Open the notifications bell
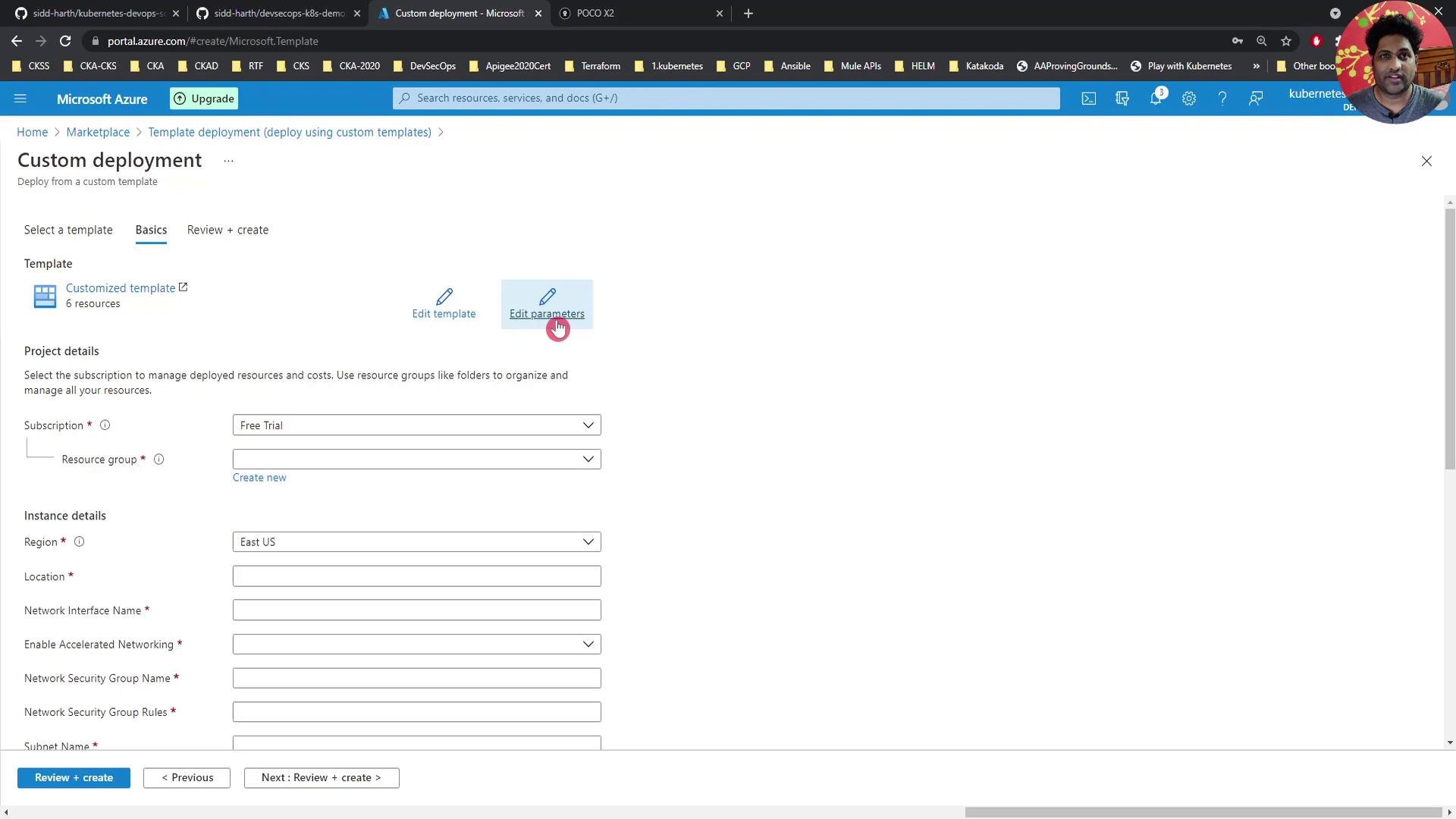This screenshot has height=819, width=1456. 1155,99
